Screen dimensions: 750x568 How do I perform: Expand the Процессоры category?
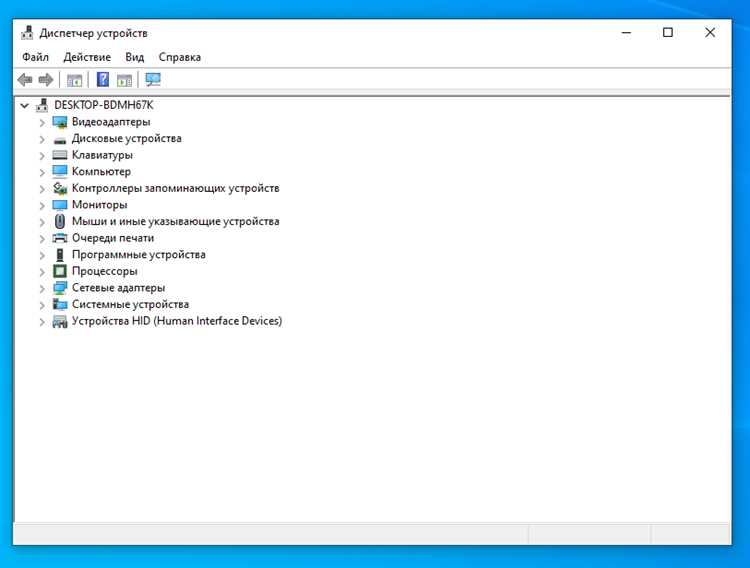pos(42,272)
